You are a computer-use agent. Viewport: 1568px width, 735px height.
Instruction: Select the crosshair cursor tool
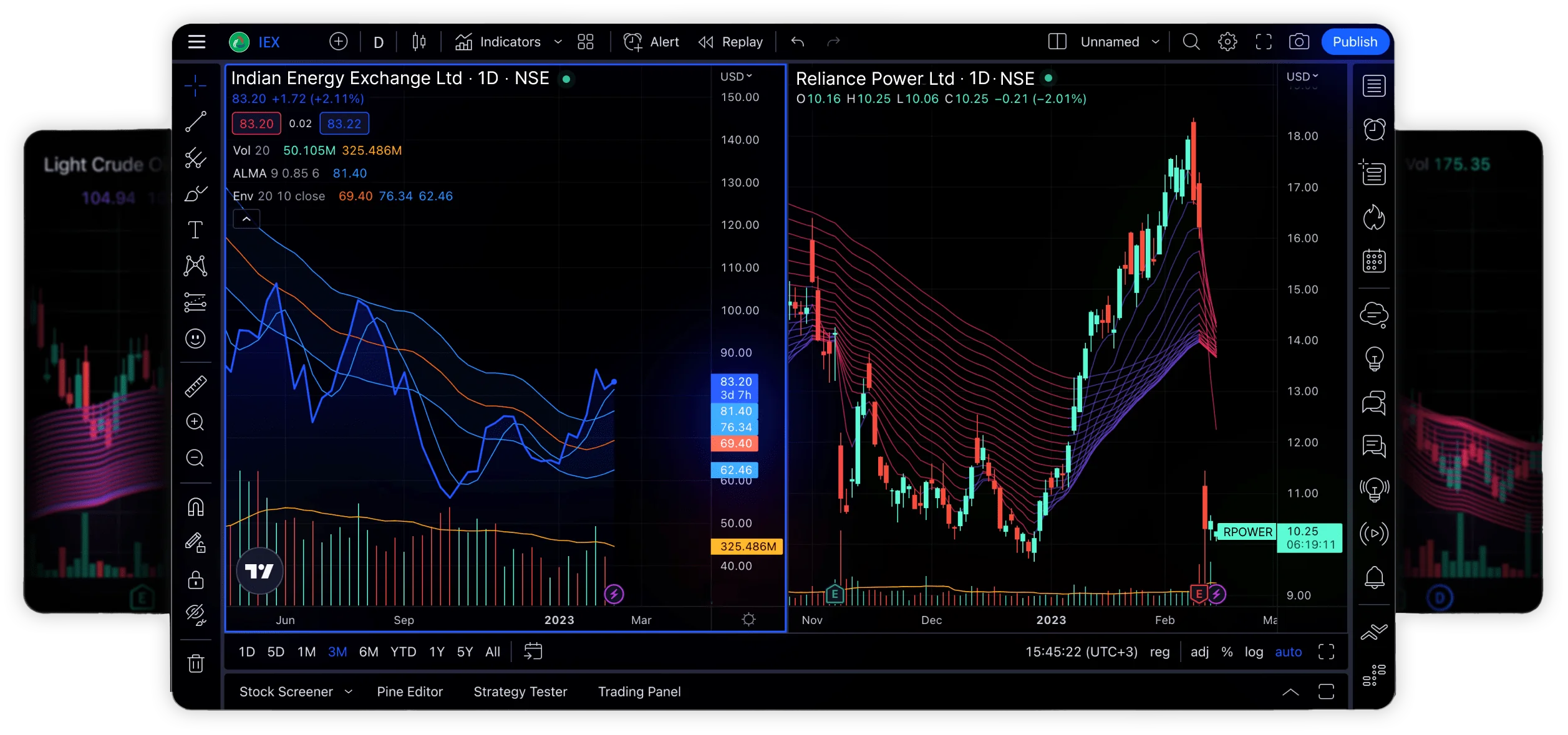point(195,86)
